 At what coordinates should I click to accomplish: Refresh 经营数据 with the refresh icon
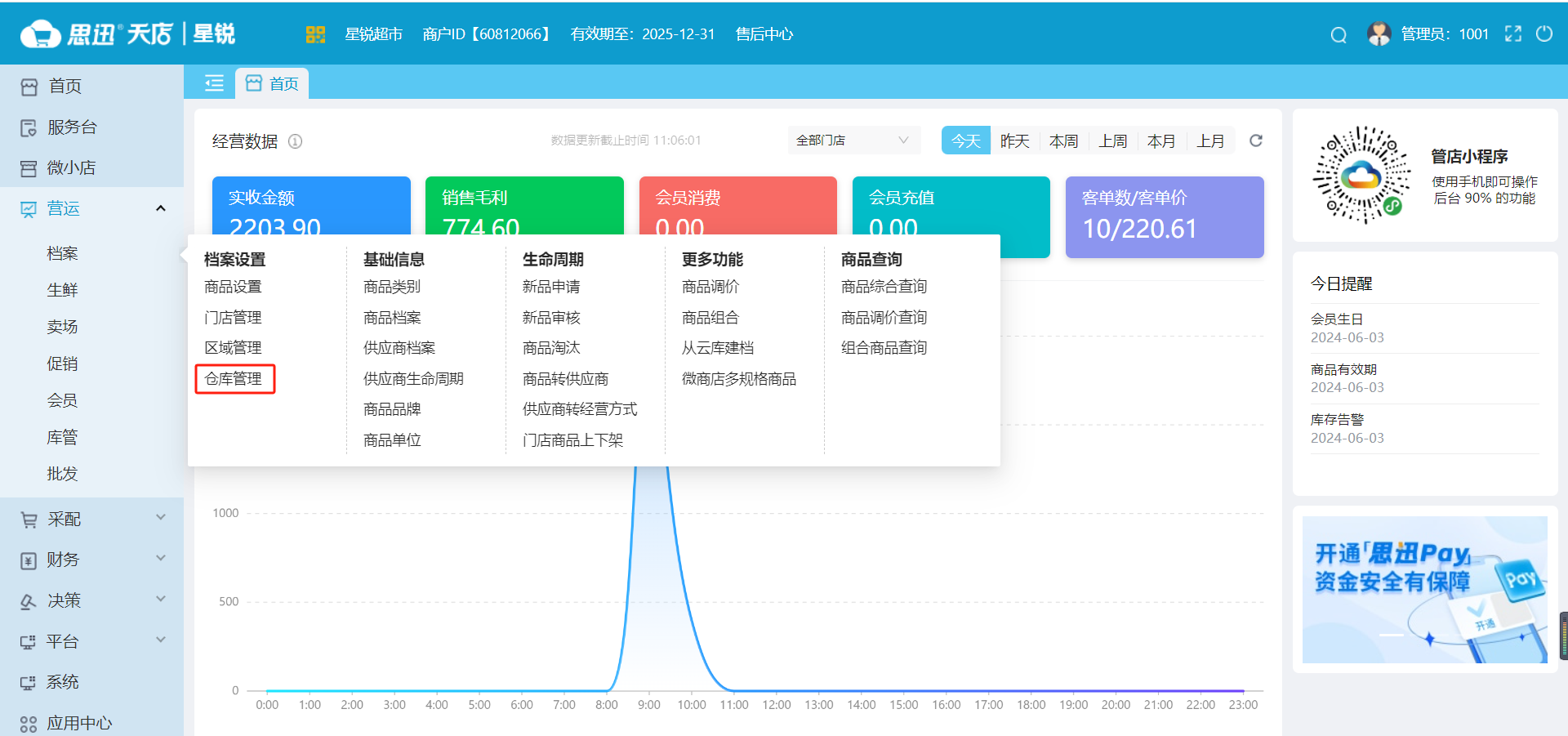(x=1255, y=140)
